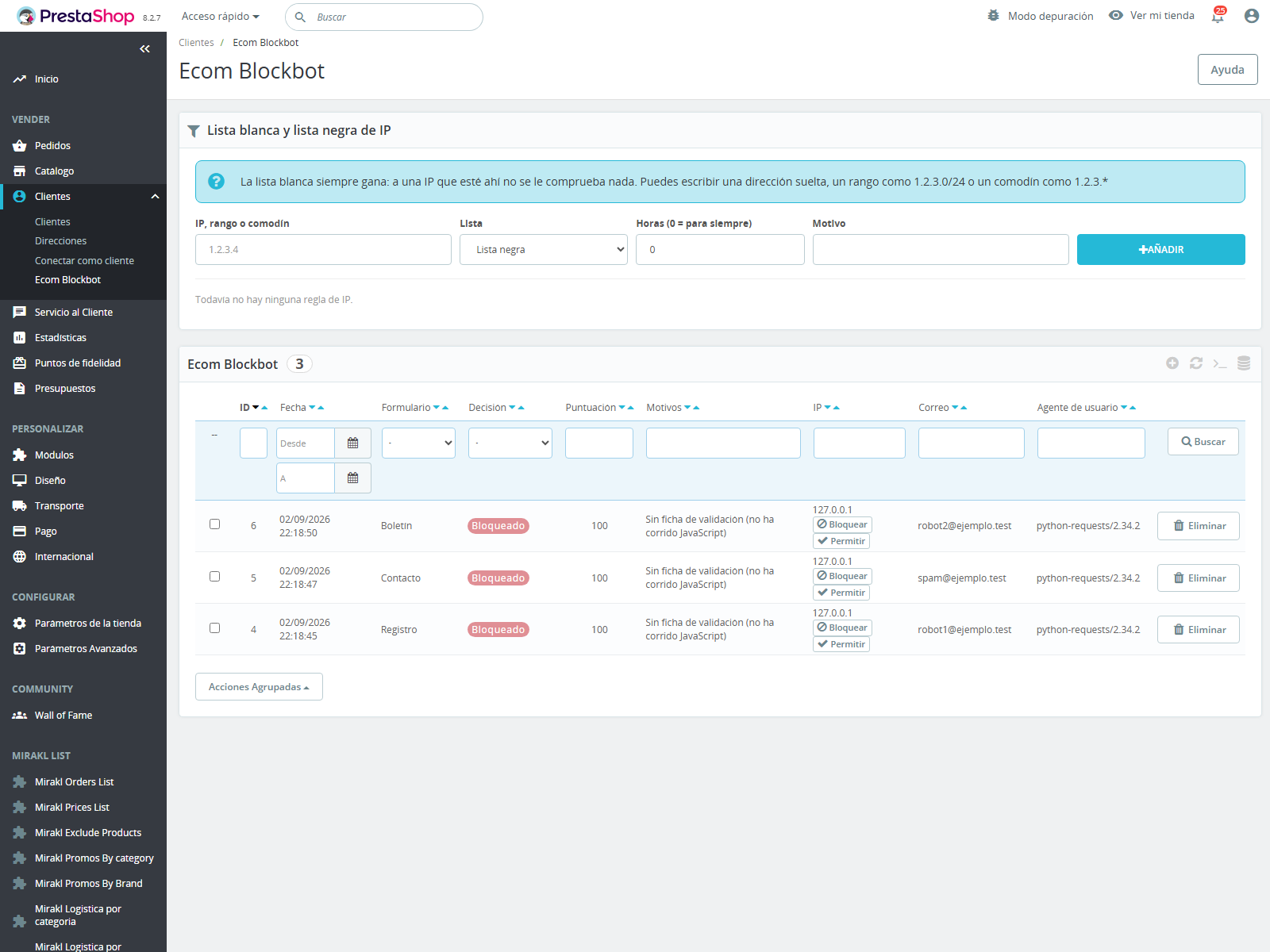Delete record for robot2@ejemplo.test

point(1198,526)
